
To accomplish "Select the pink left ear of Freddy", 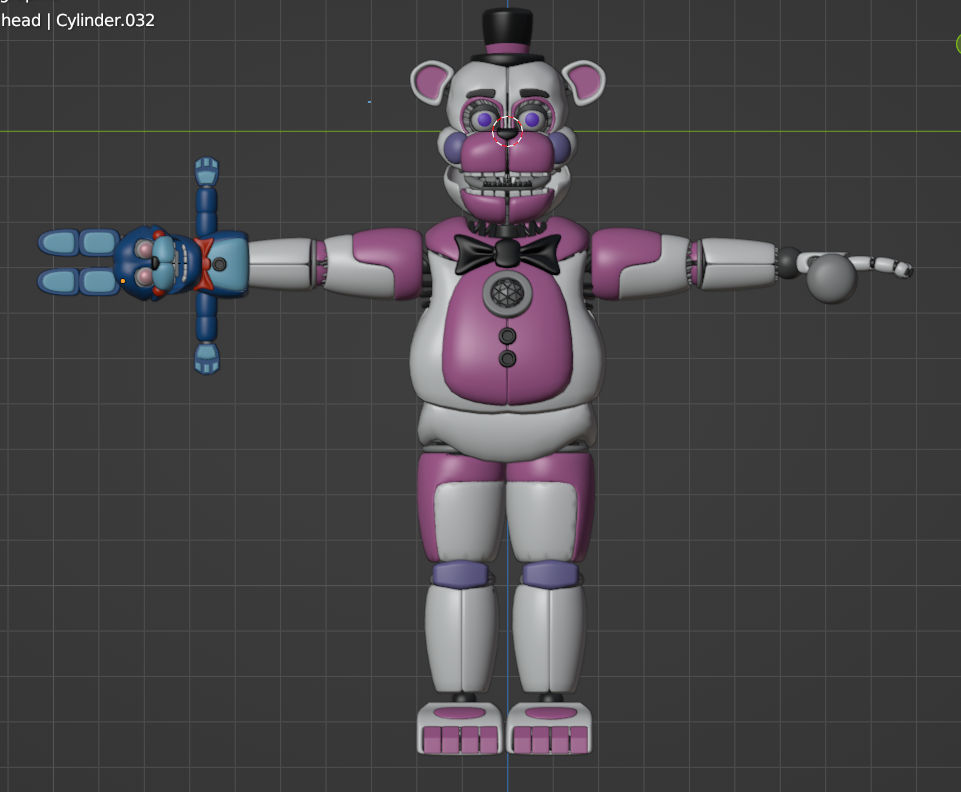I will (x=431, y=82).
